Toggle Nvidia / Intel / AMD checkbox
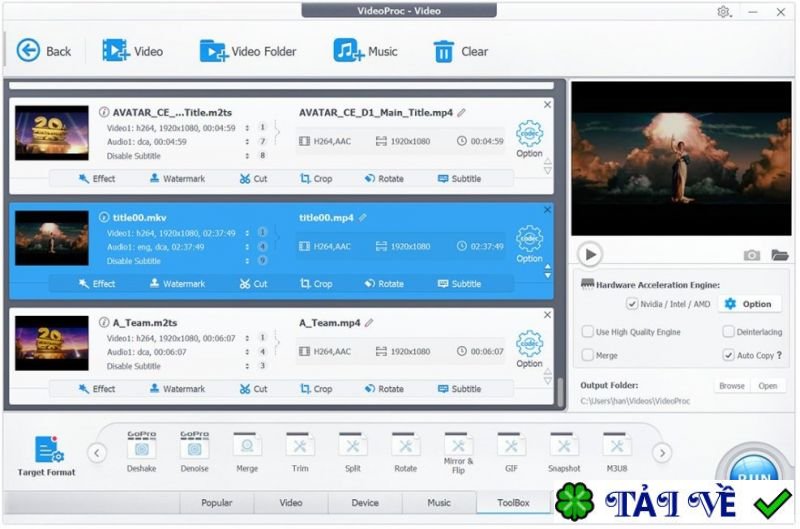This screenshot has width=800, height=529. tap(632, 304)
